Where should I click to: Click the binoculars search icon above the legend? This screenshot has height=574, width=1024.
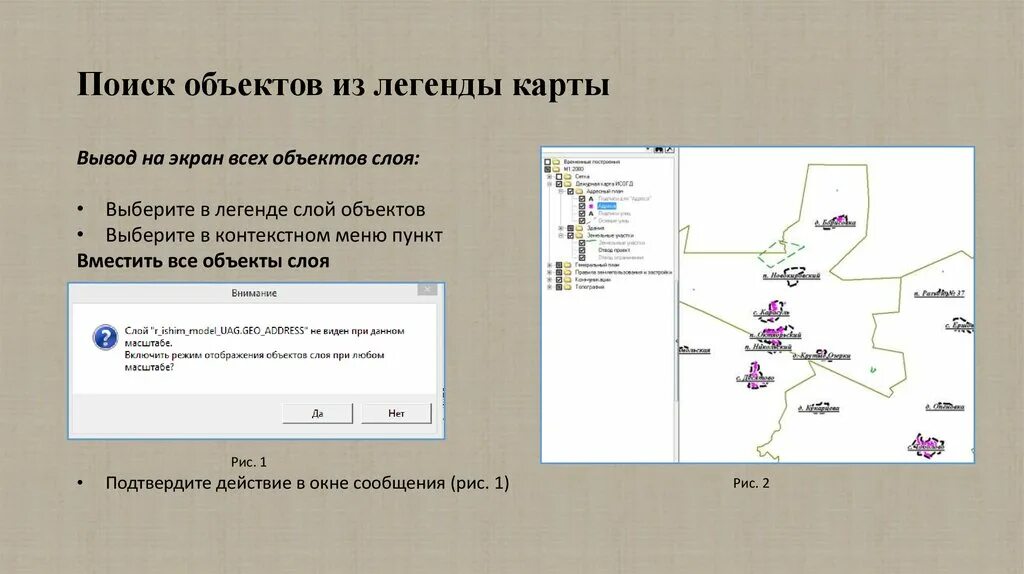pos(658,150)
